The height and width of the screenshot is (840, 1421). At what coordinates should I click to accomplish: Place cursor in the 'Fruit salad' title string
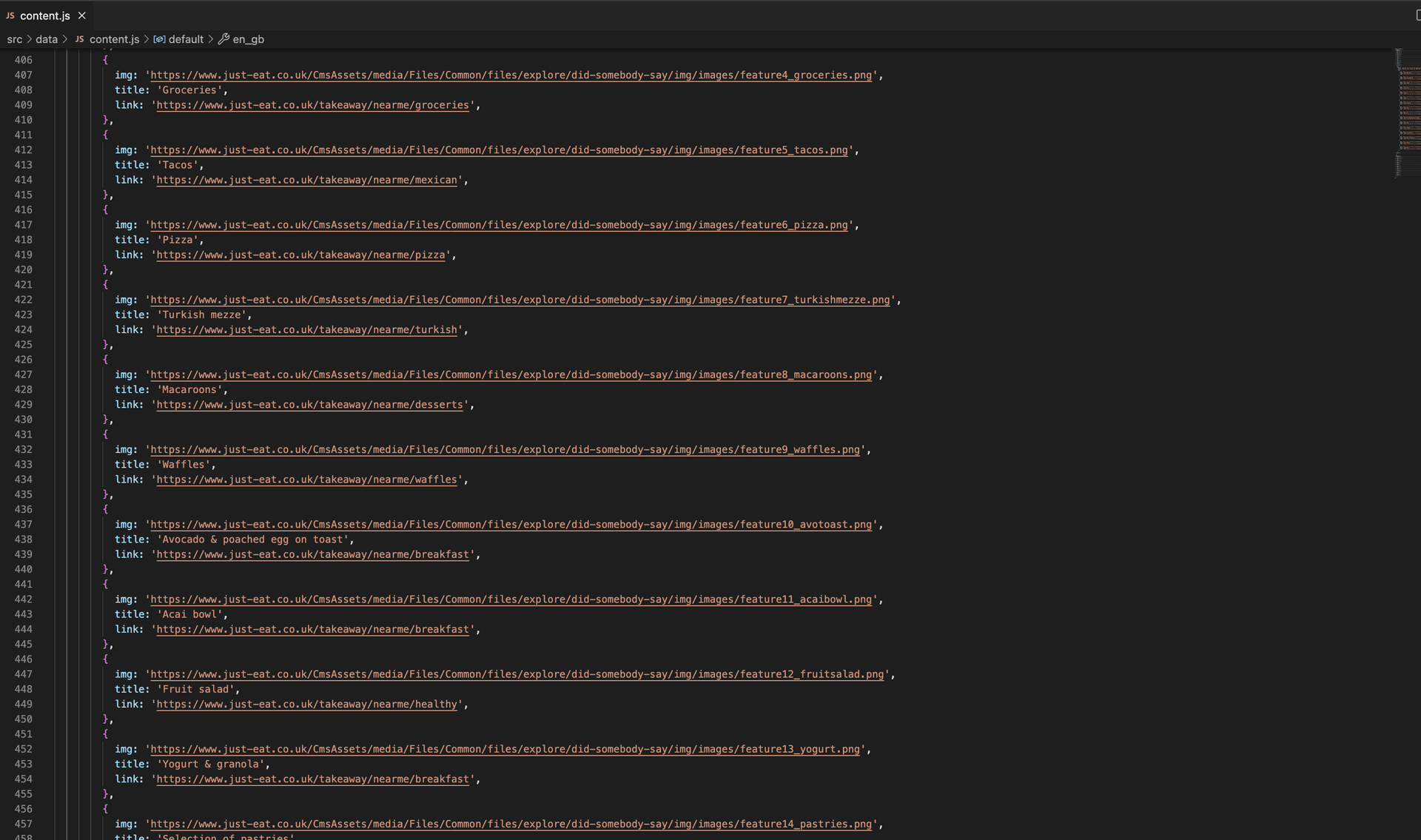195,689
